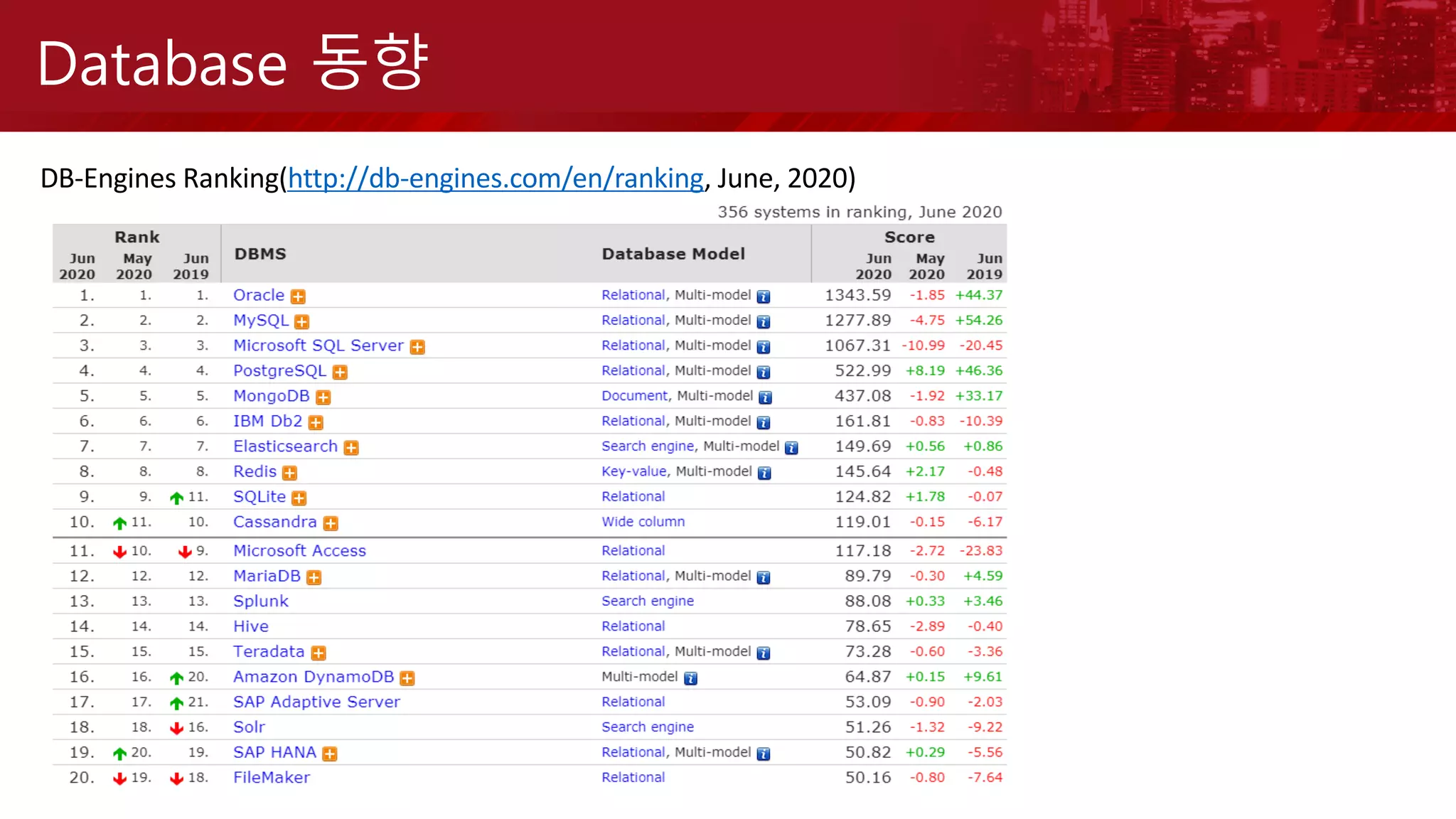Open the SAP HANA link

(x=275, y=752)
